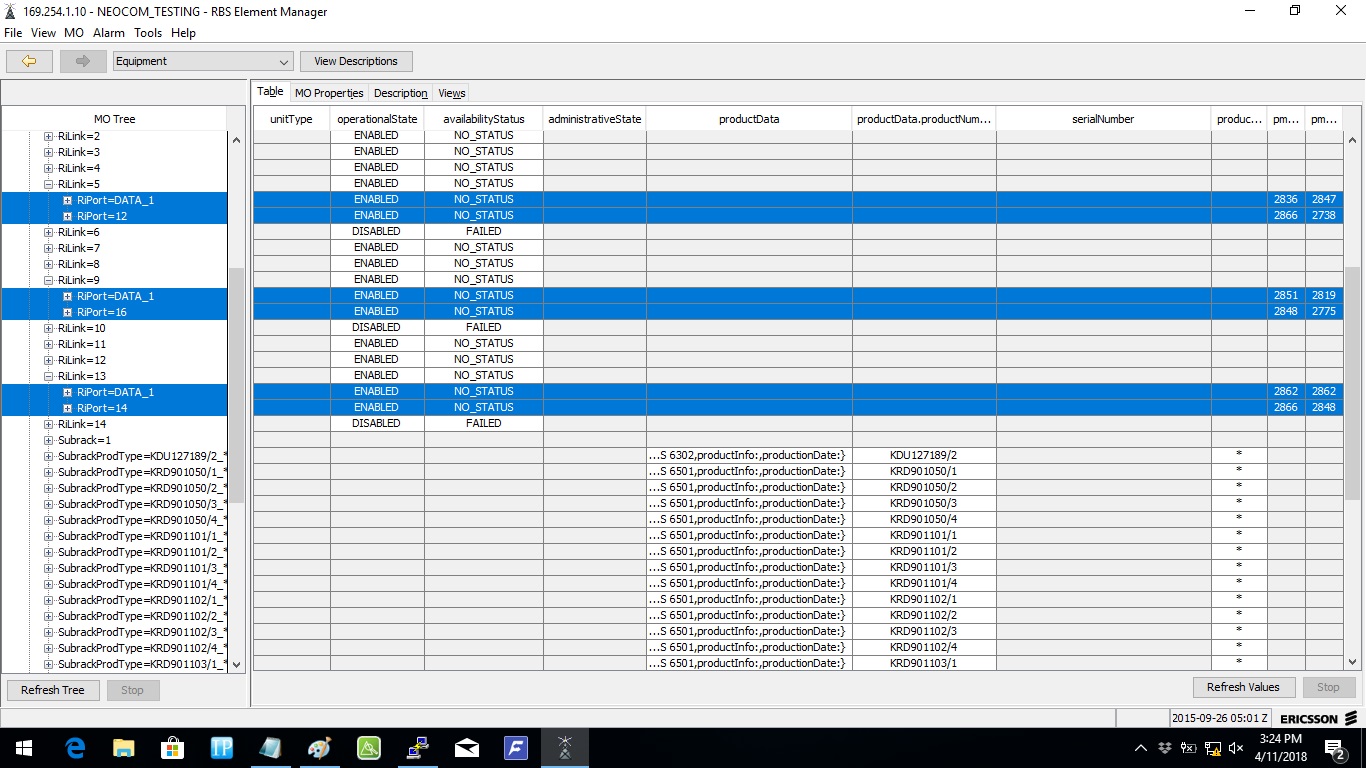Click the network tray icon
The height and width of the screenshot is (768, 1366).
(1212, 748)
